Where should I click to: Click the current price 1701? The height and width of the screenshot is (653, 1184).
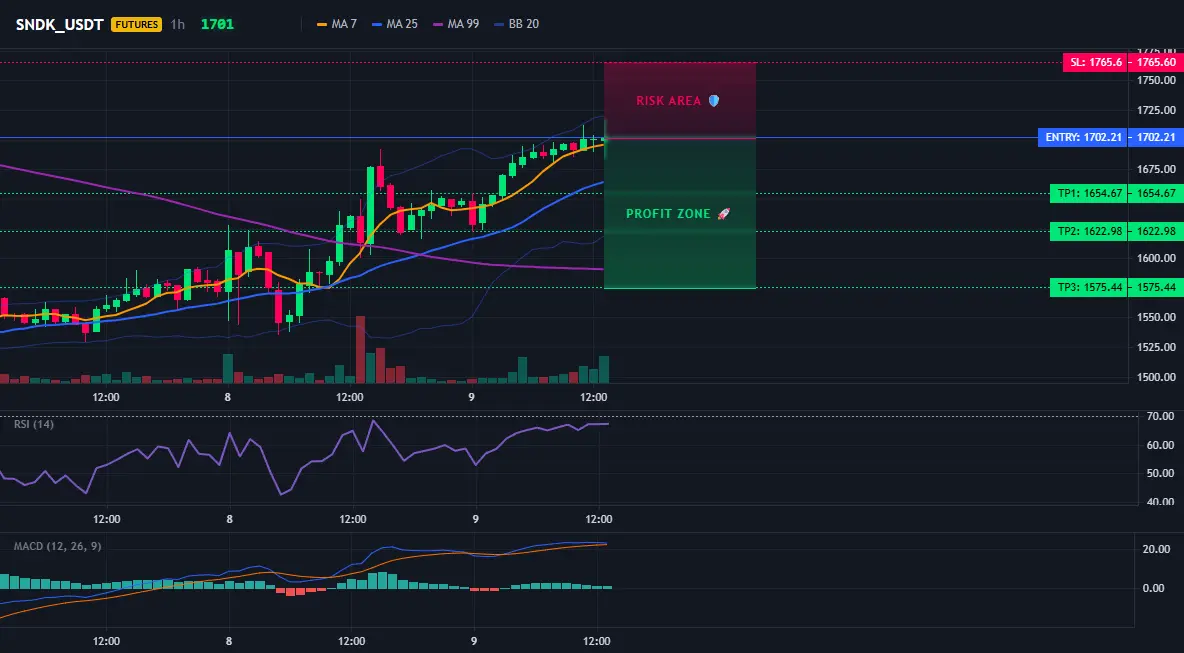(x=217, y=24)
